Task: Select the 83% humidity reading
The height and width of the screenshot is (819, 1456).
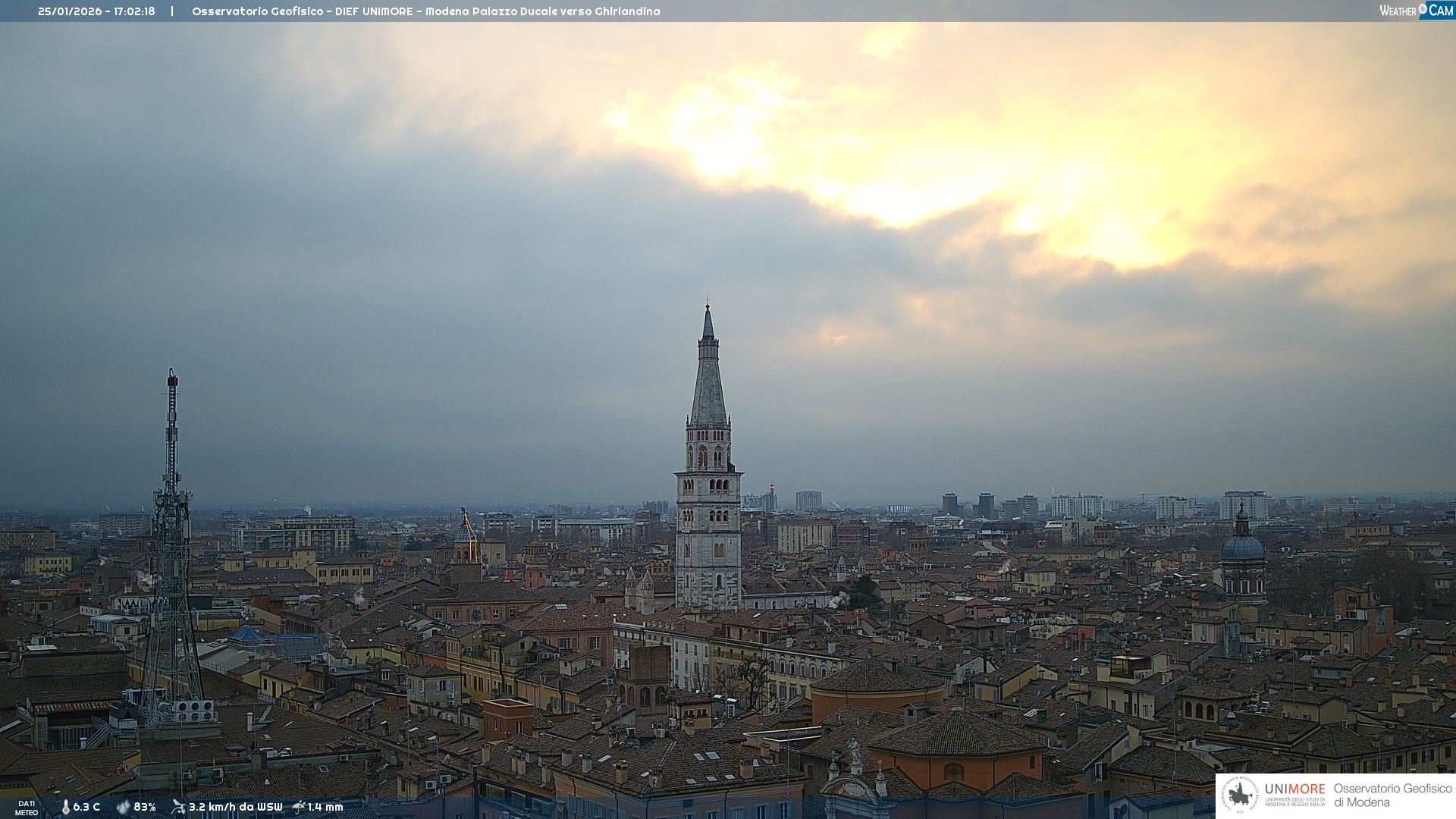Action: tap(145, 807)
